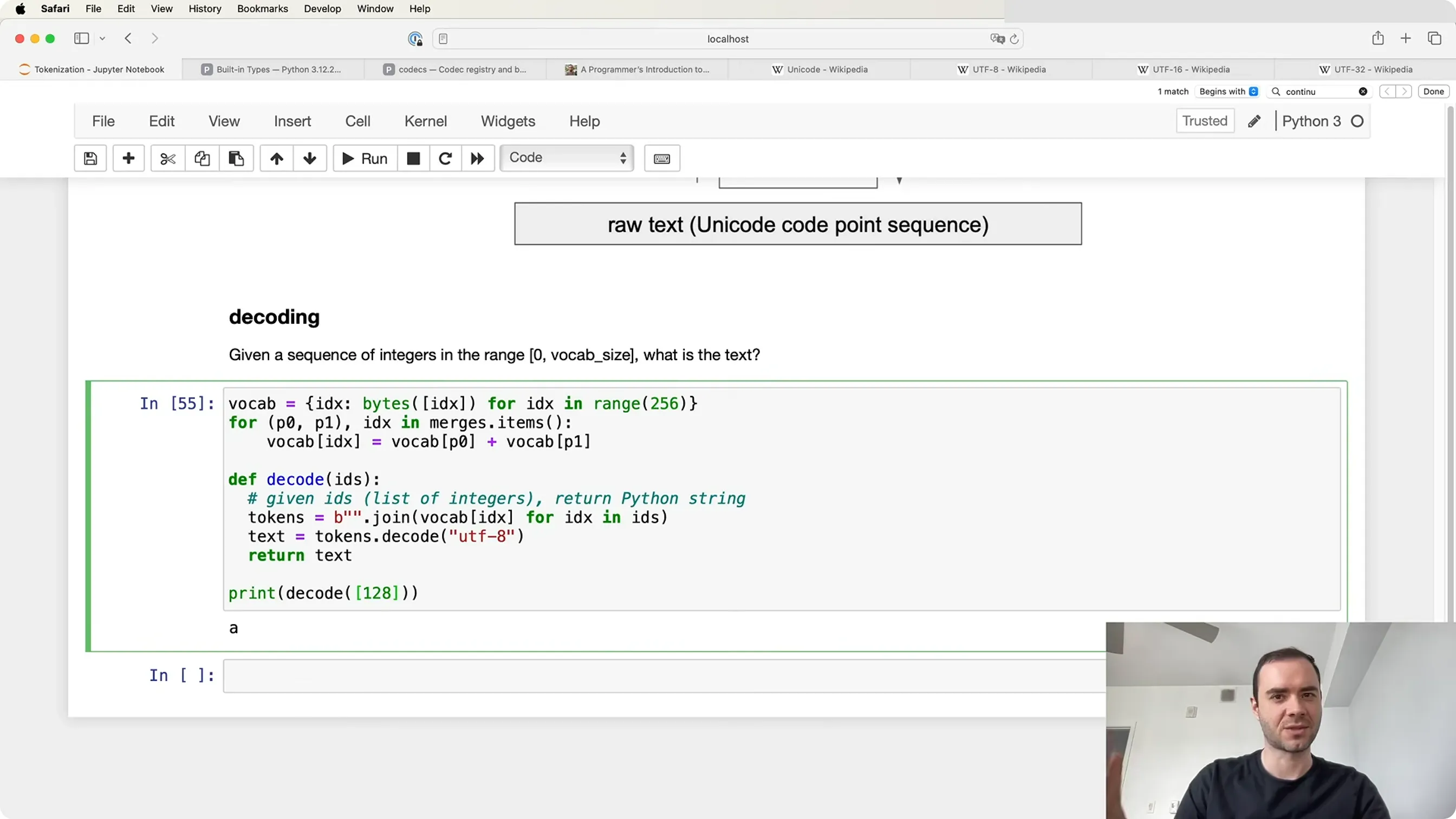Screen dimensions: 1456x819
Task: Open the Apple menu
Action: point(21,9)
